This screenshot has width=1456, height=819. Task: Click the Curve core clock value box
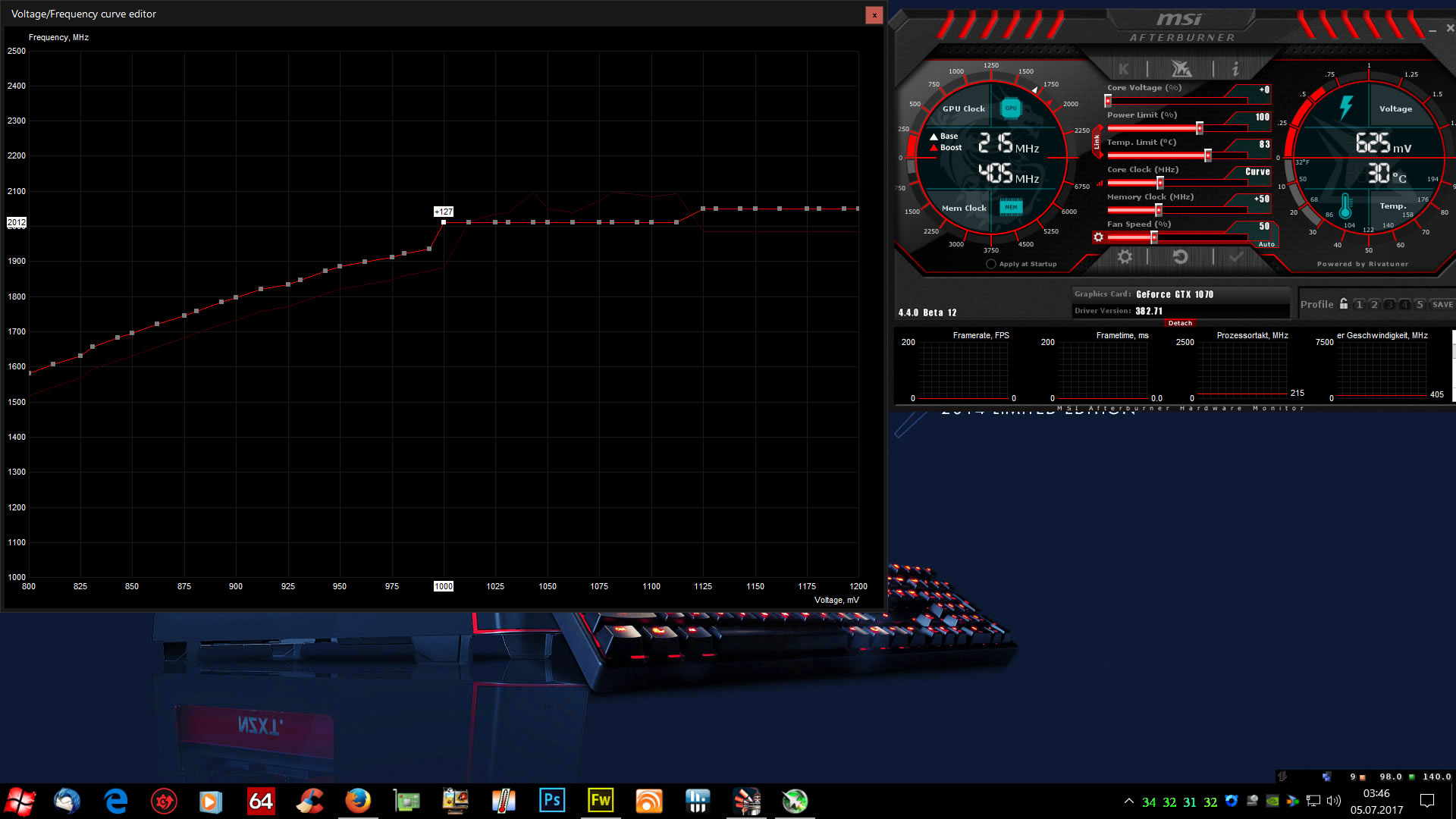(1257, 172)
